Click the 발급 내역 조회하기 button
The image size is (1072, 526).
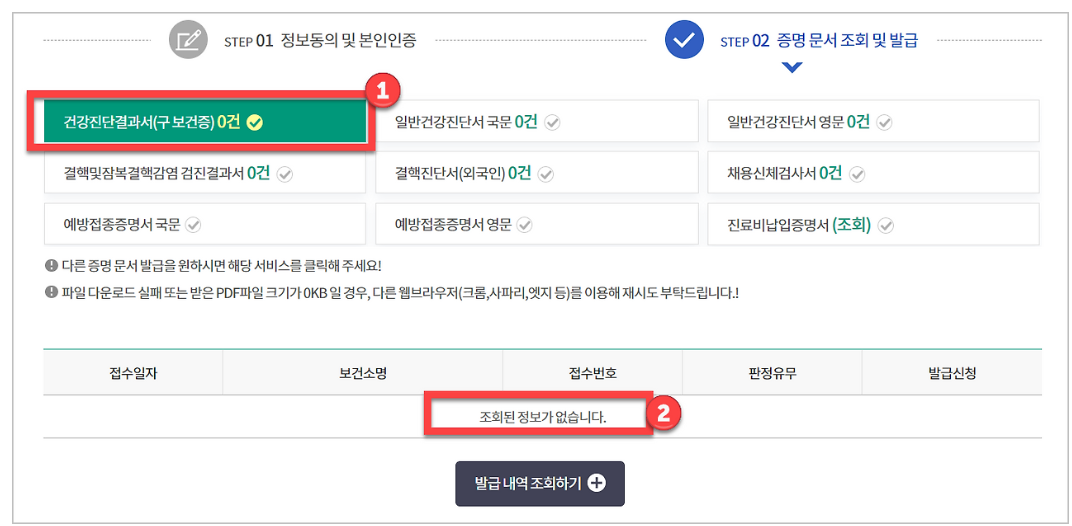[539, 483]
